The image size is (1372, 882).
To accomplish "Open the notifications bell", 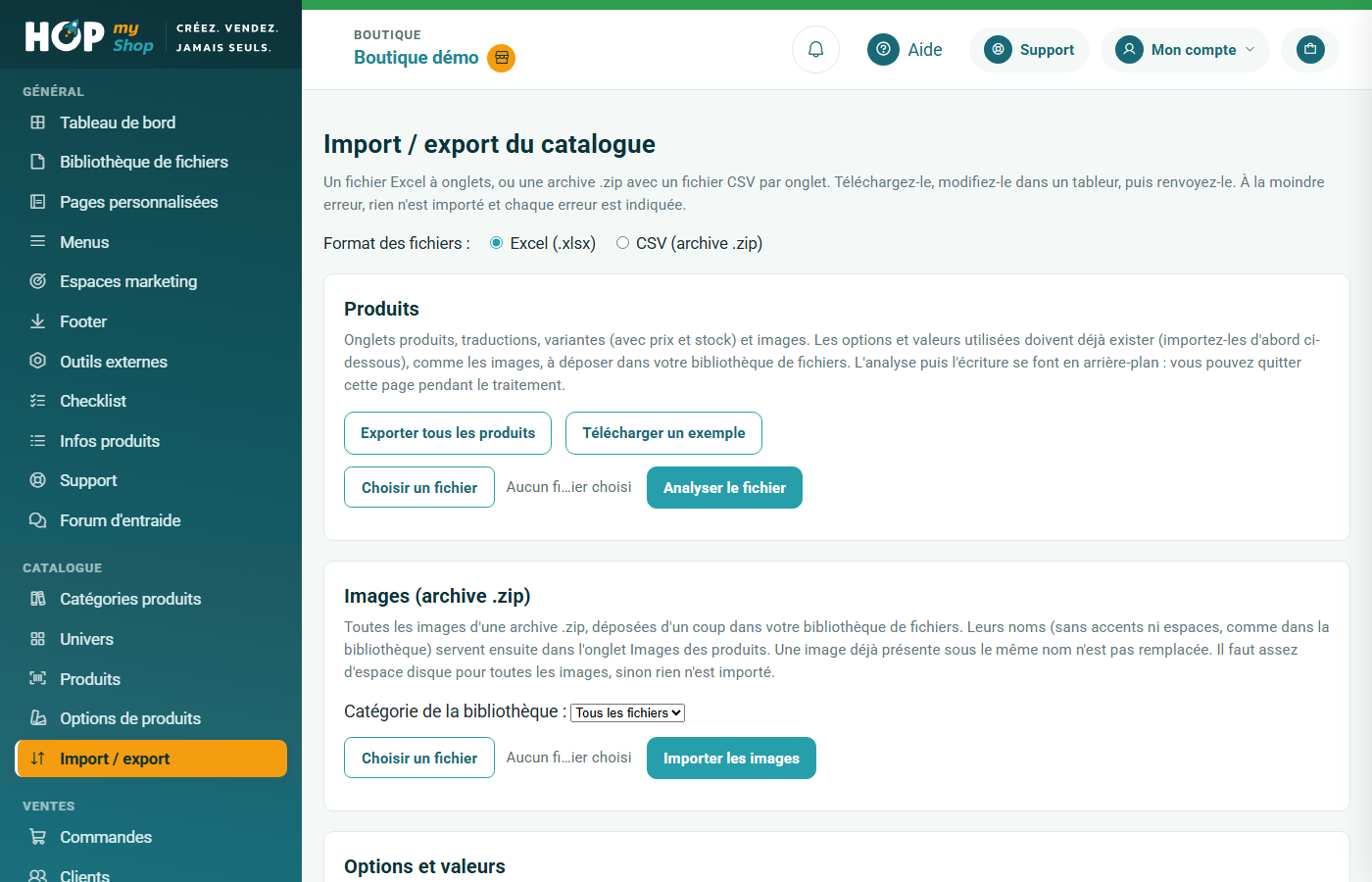I will tap(815, 49).
